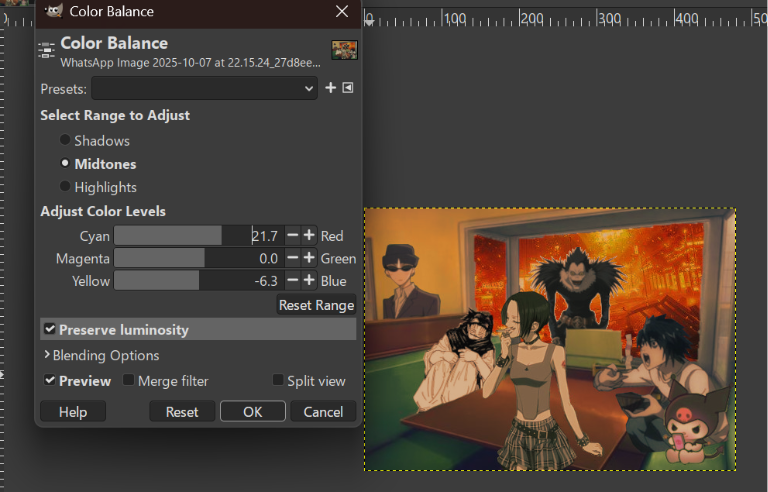Viewport: 768px width, 492px height.
Task: Open the presets management menu icon
Action: pyautogui.click(x=347, y=88)
